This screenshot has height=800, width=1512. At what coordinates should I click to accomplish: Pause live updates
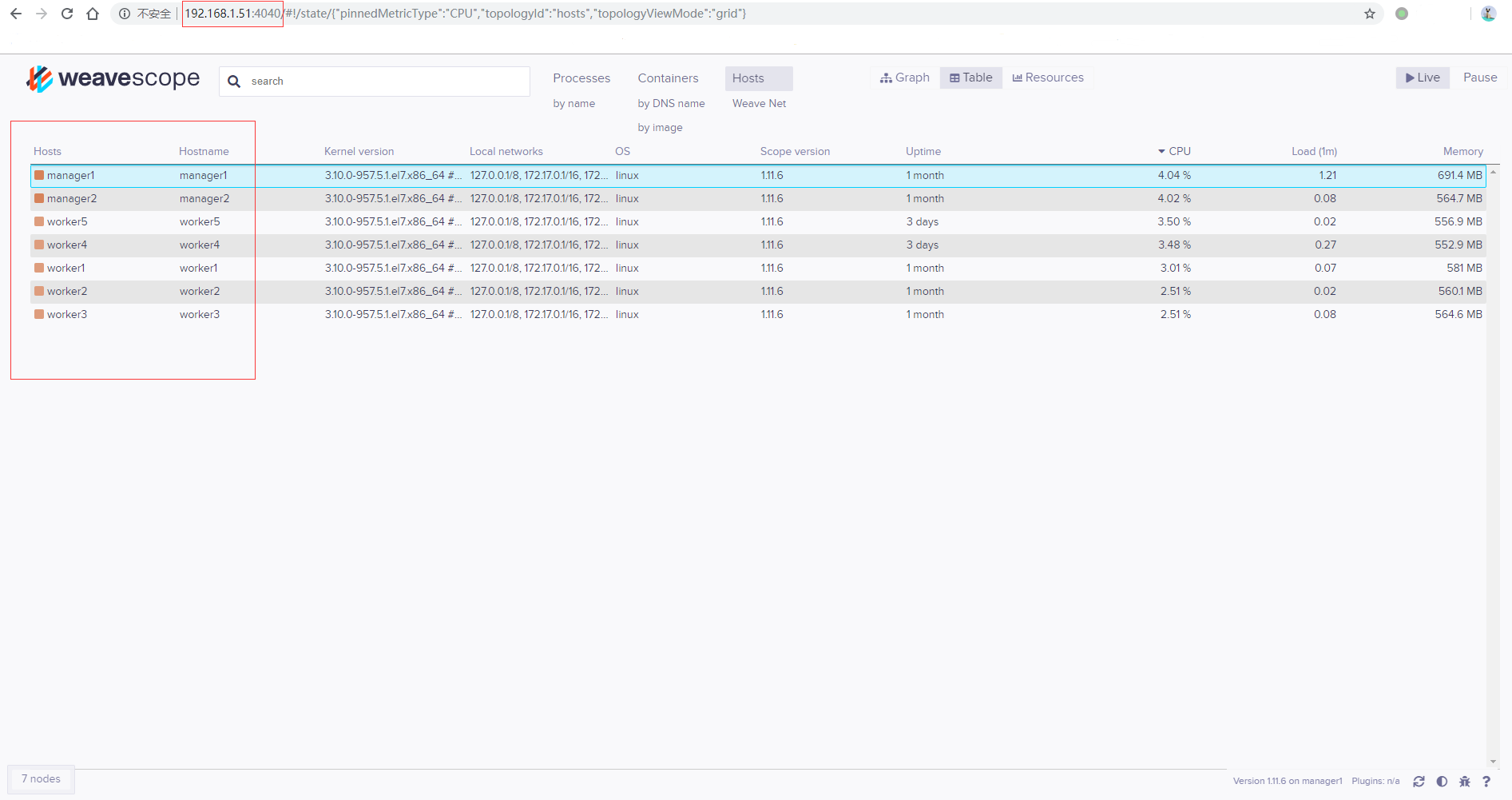point(1480,78)
